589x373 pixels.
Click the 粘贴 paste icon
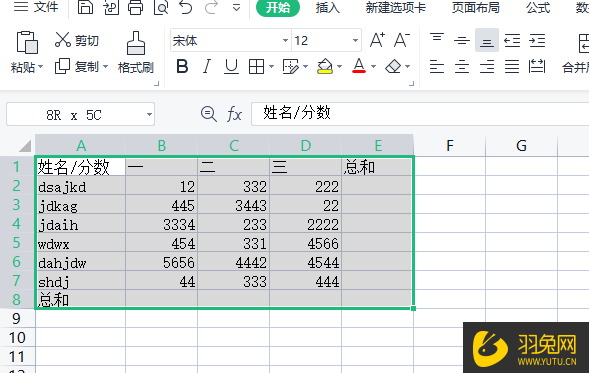pyautogui.click(x=27, y=42)
